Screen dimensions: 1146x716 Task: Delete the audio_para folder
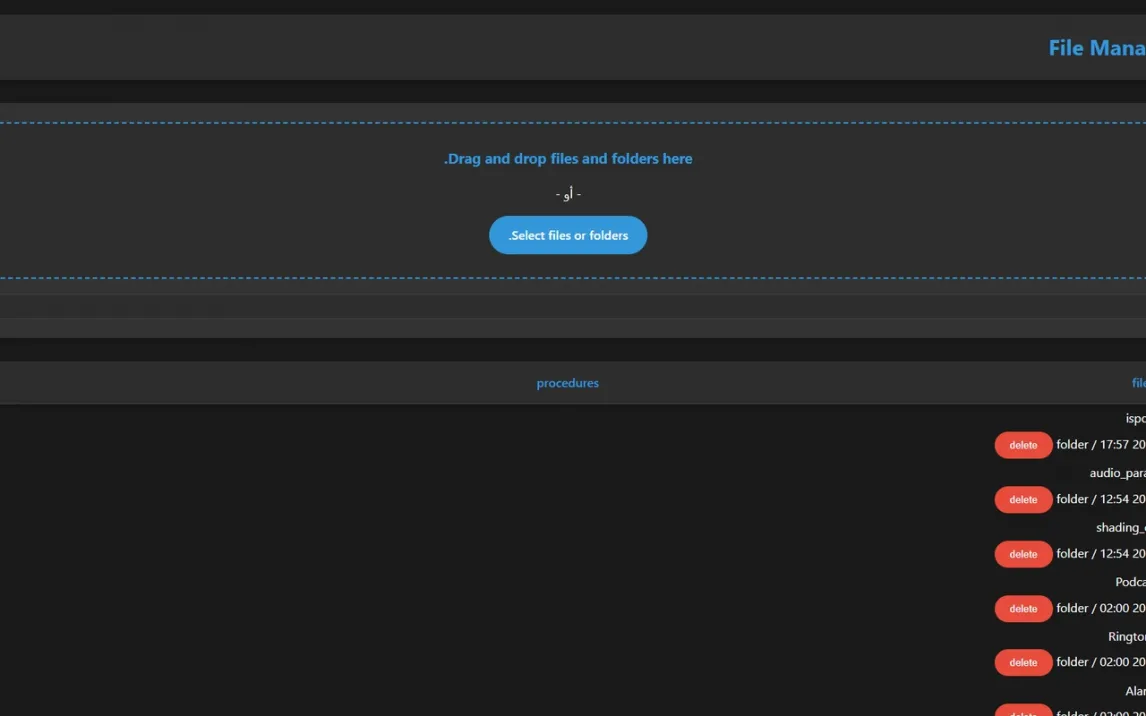coord(1023,499)
